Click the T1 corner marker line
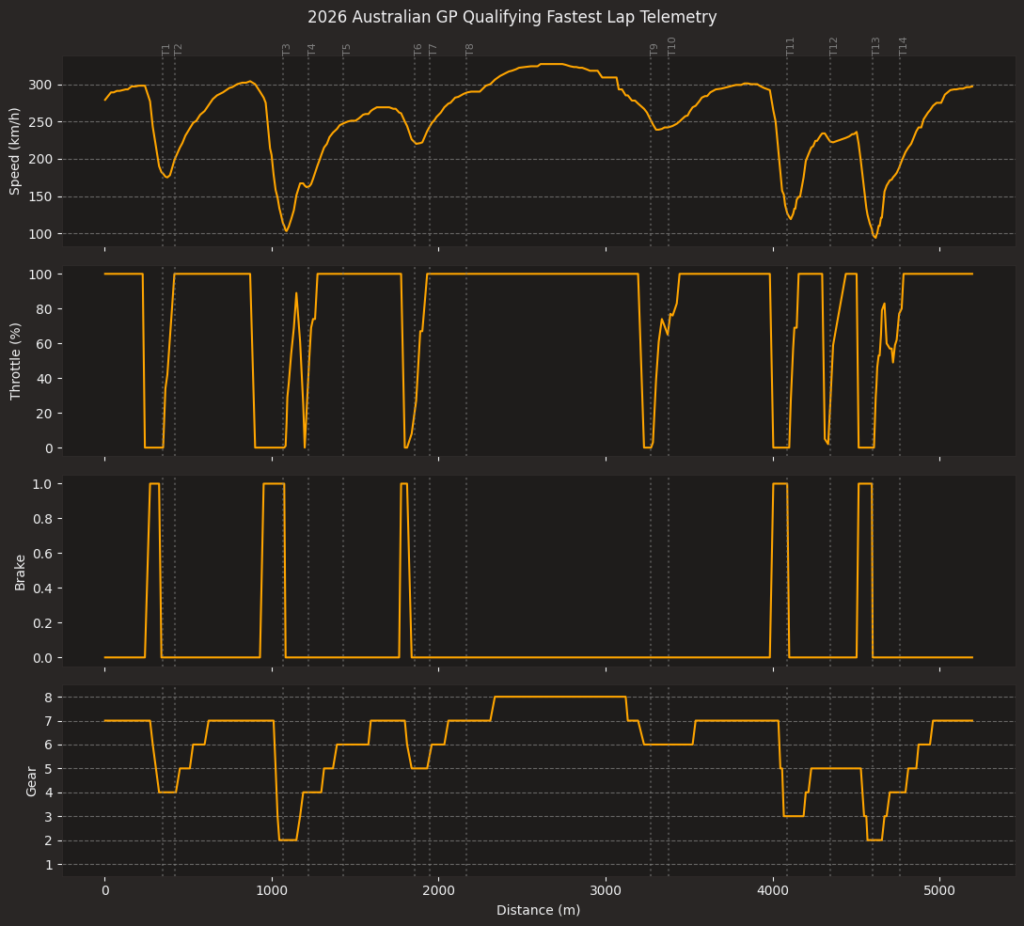 pyautogui.click(x=165, y=150)
